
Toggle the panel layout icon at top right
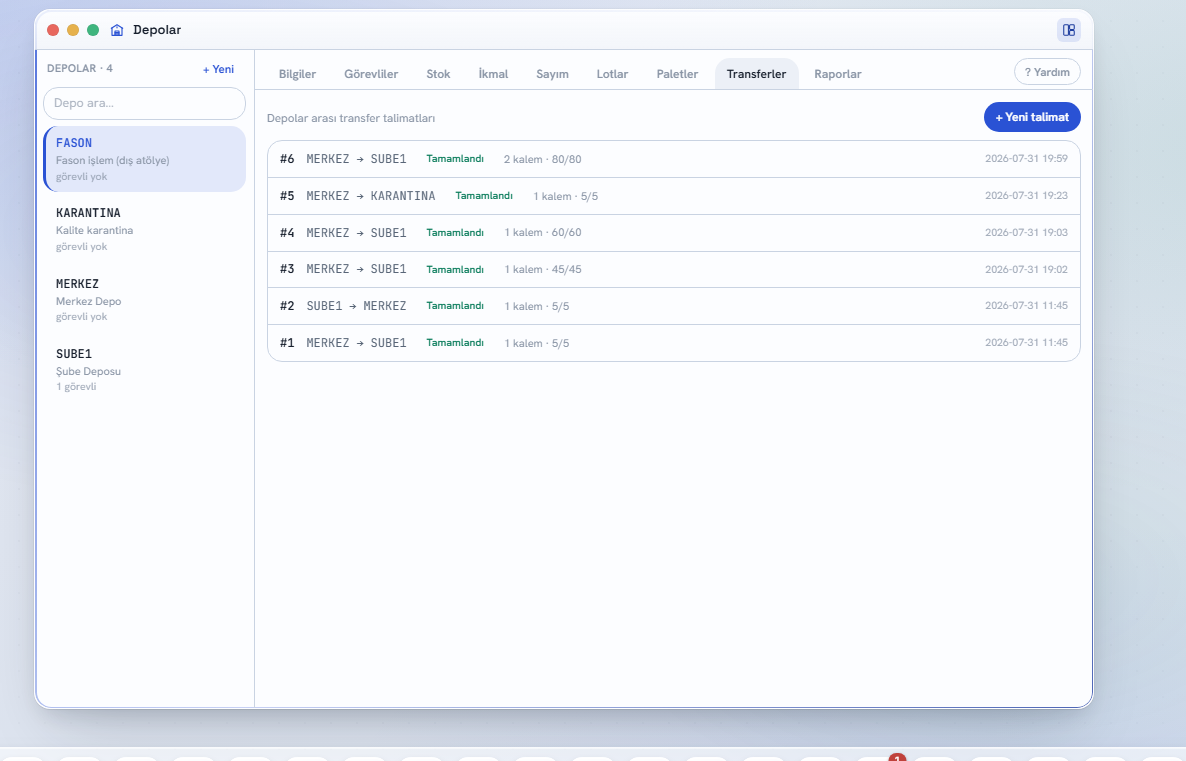1068,30
